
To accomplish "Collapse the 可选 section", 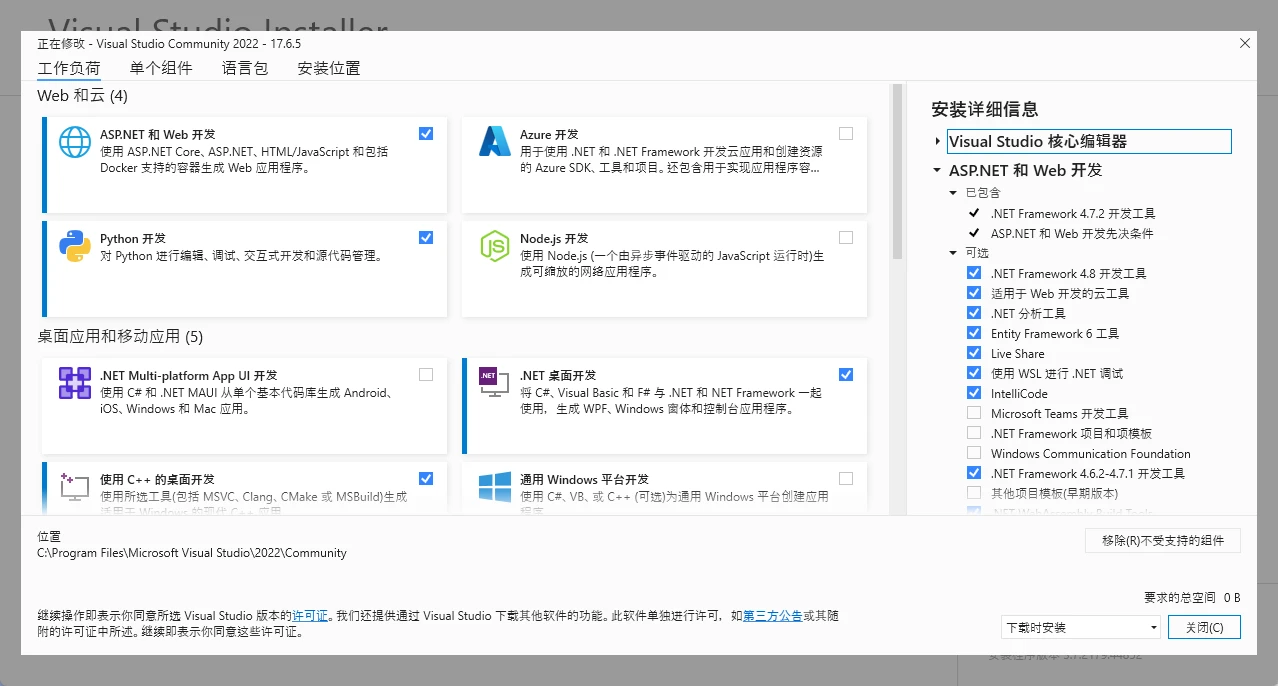I will (x=954, y=253).
